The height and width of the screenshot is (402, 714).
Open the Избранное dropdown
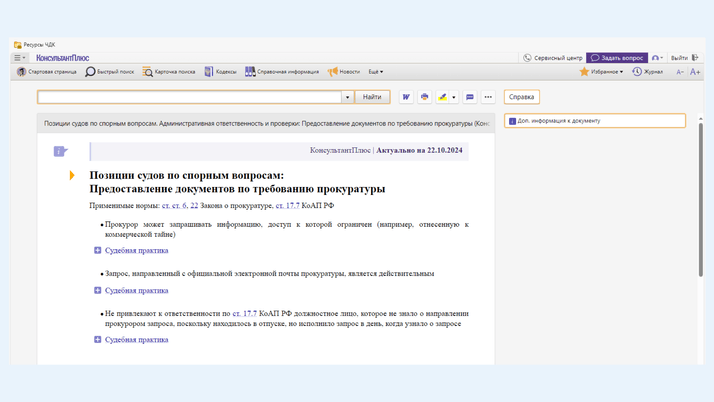601,71
